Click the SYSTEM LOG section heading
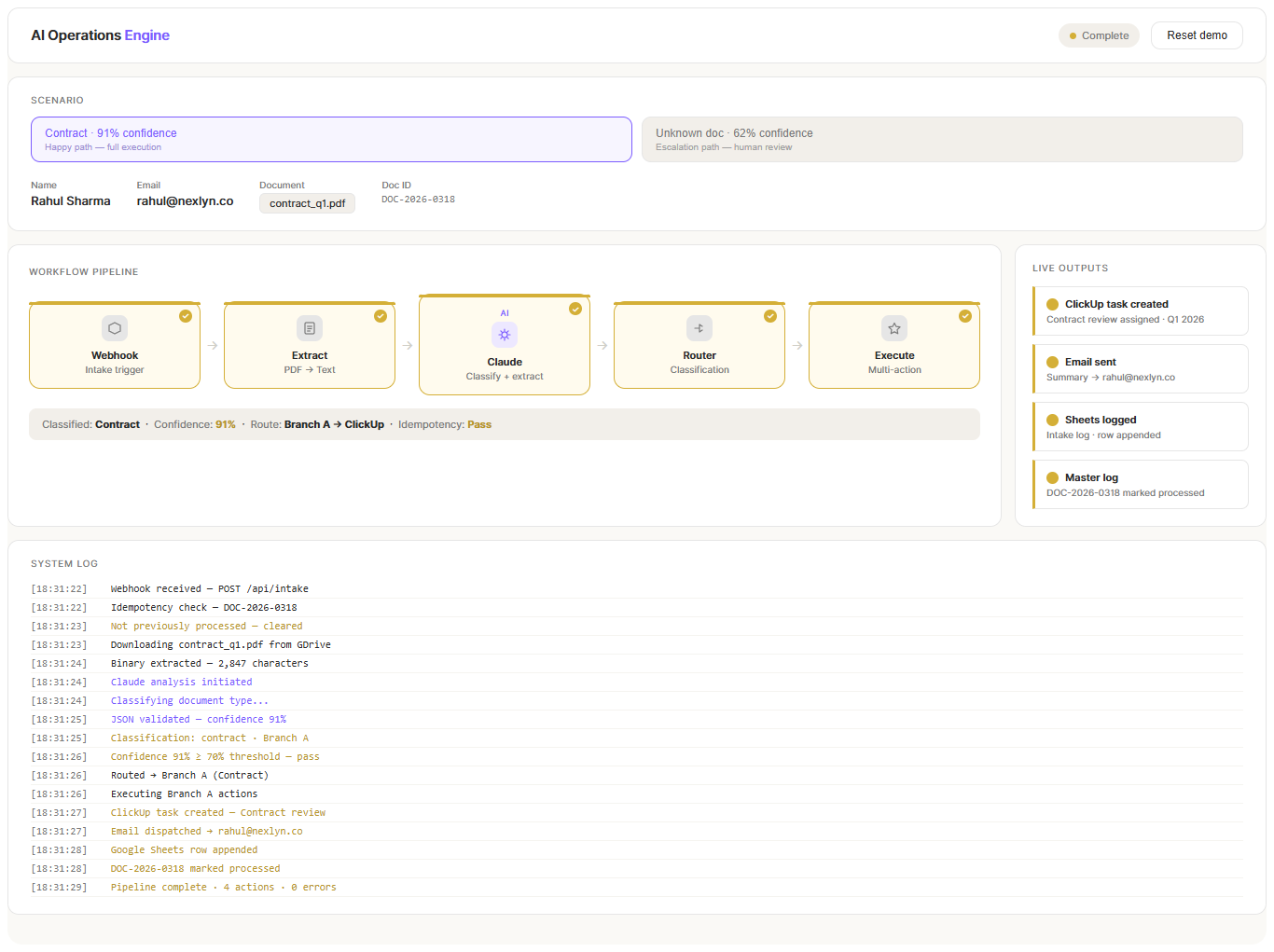 pos(64,564)
